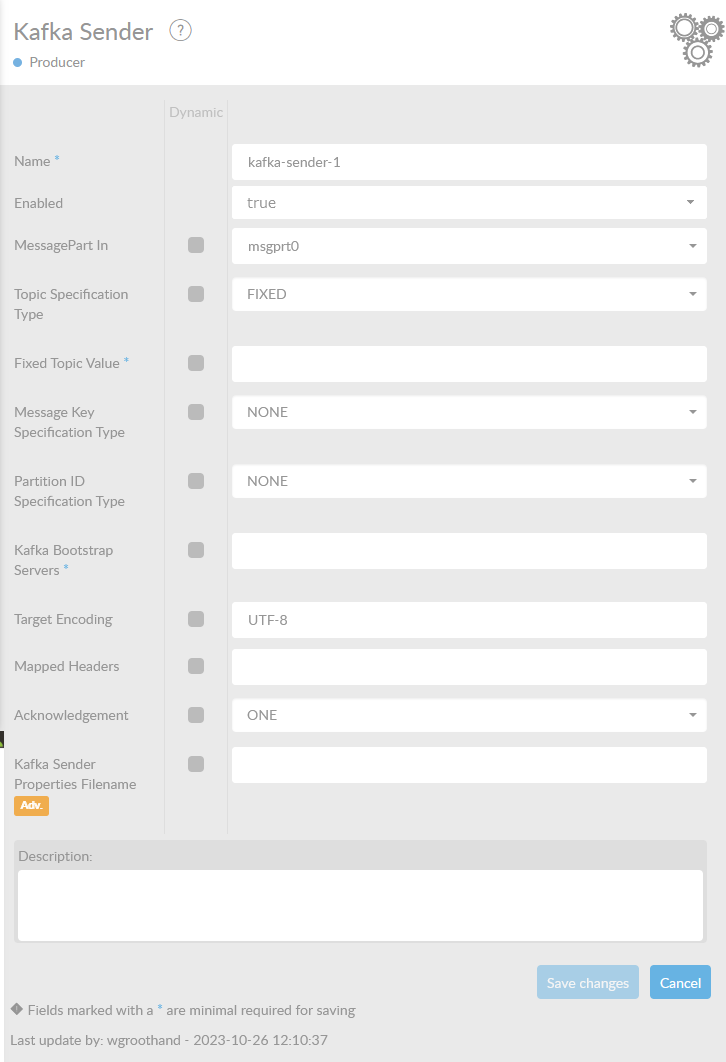Screen dimensions: 726x1062
Task: Click the orange Adv. badge
Action: click(x=31, y=805)
